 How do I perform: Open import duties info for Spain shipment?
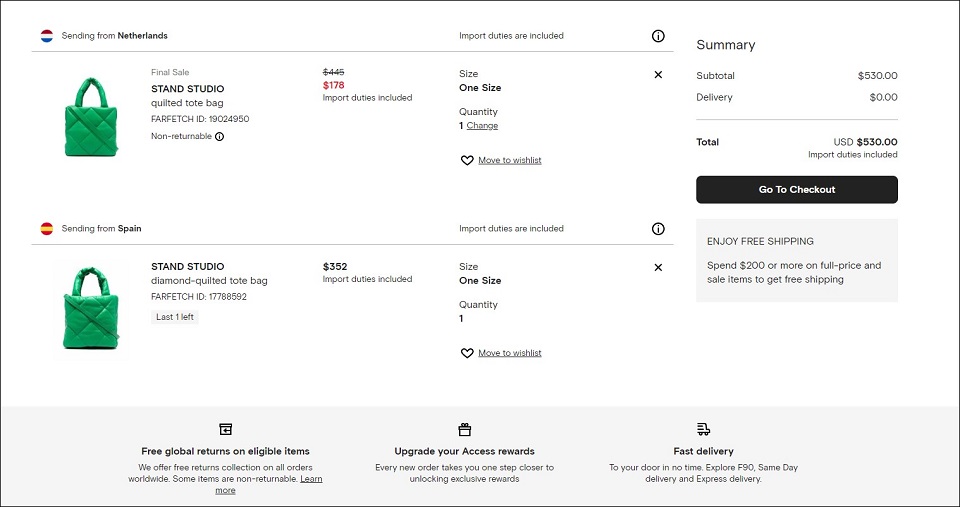pyautogui.click(x=658, y=229)
